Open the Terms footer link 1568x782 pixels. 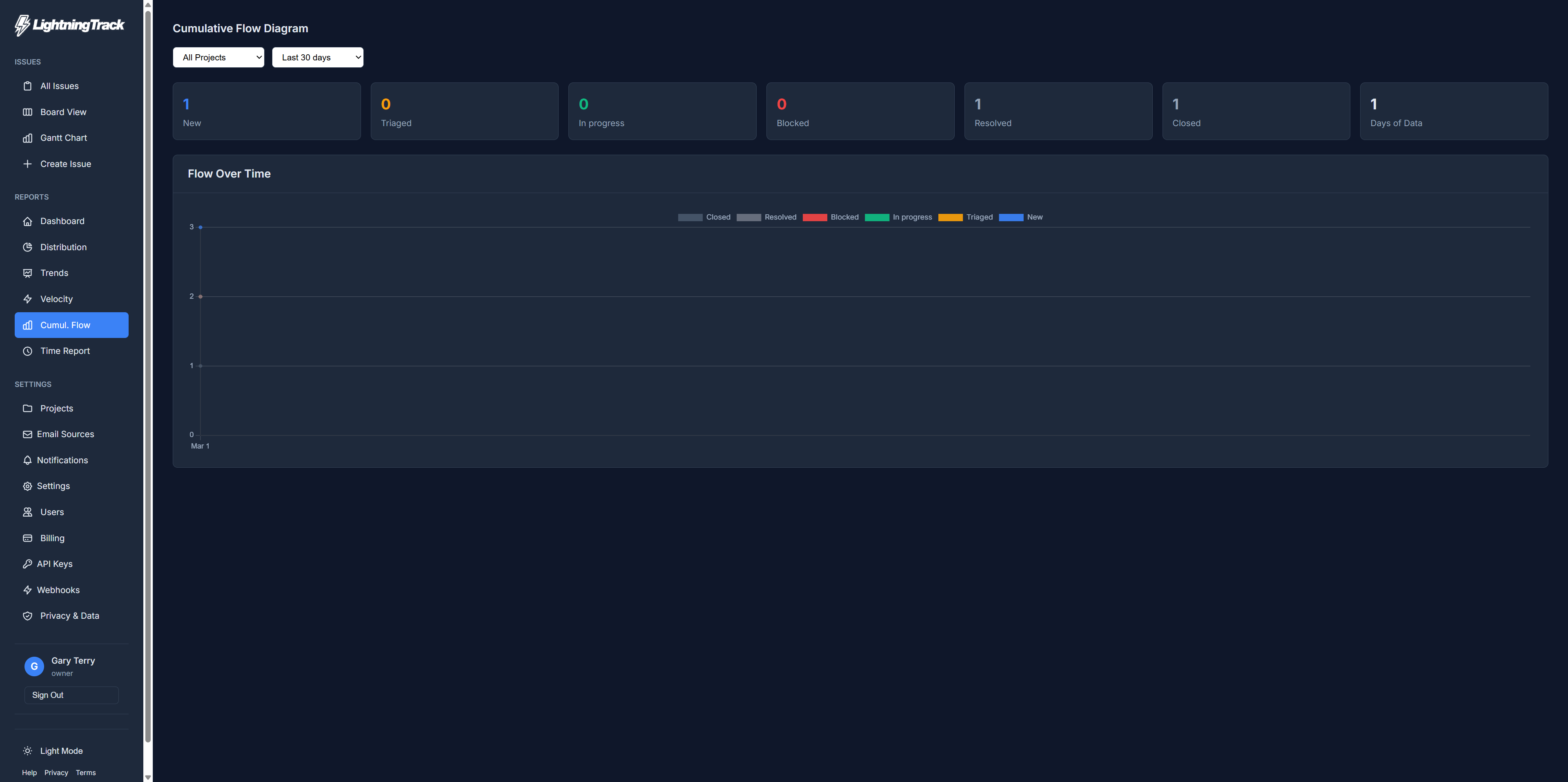click(86, 773)
